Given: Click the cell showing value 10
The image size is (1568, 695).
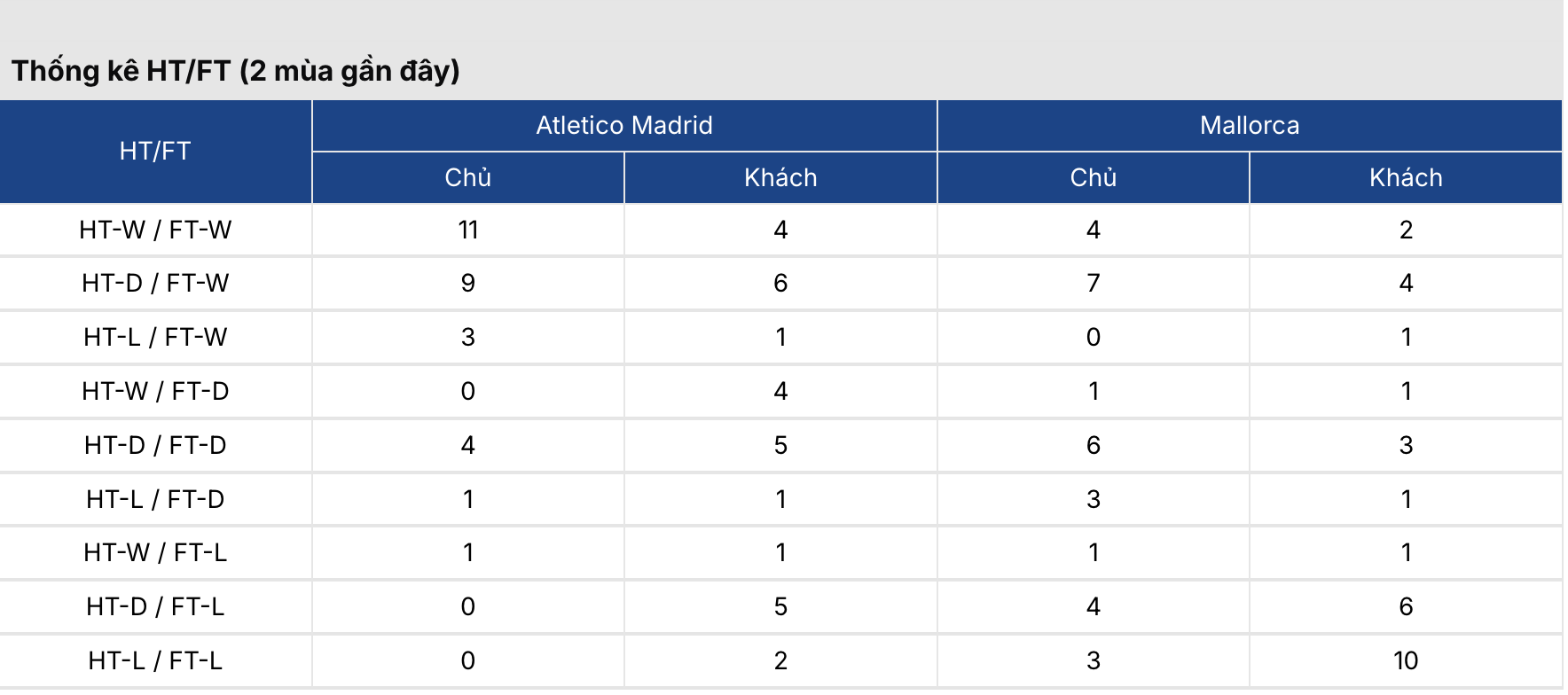Looking at the screenshot, I should point(1406,660).
